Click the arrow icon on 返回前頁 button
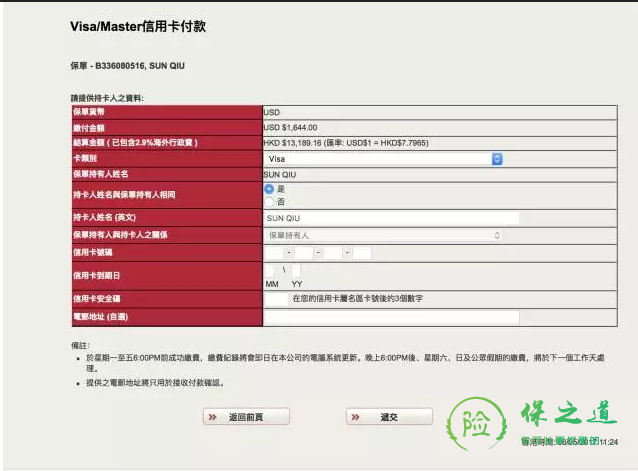 point(213,417)
